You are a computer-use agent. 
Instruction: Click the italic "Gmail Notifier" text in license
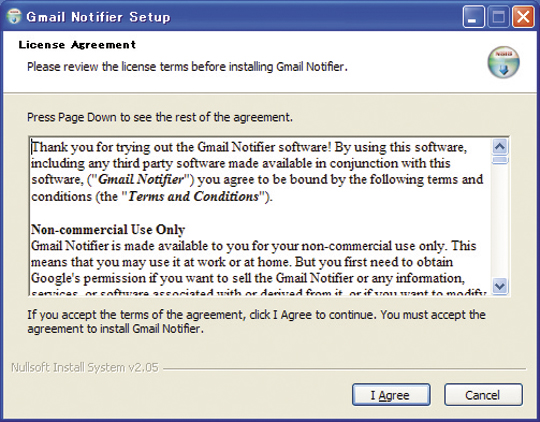(141, 179)
